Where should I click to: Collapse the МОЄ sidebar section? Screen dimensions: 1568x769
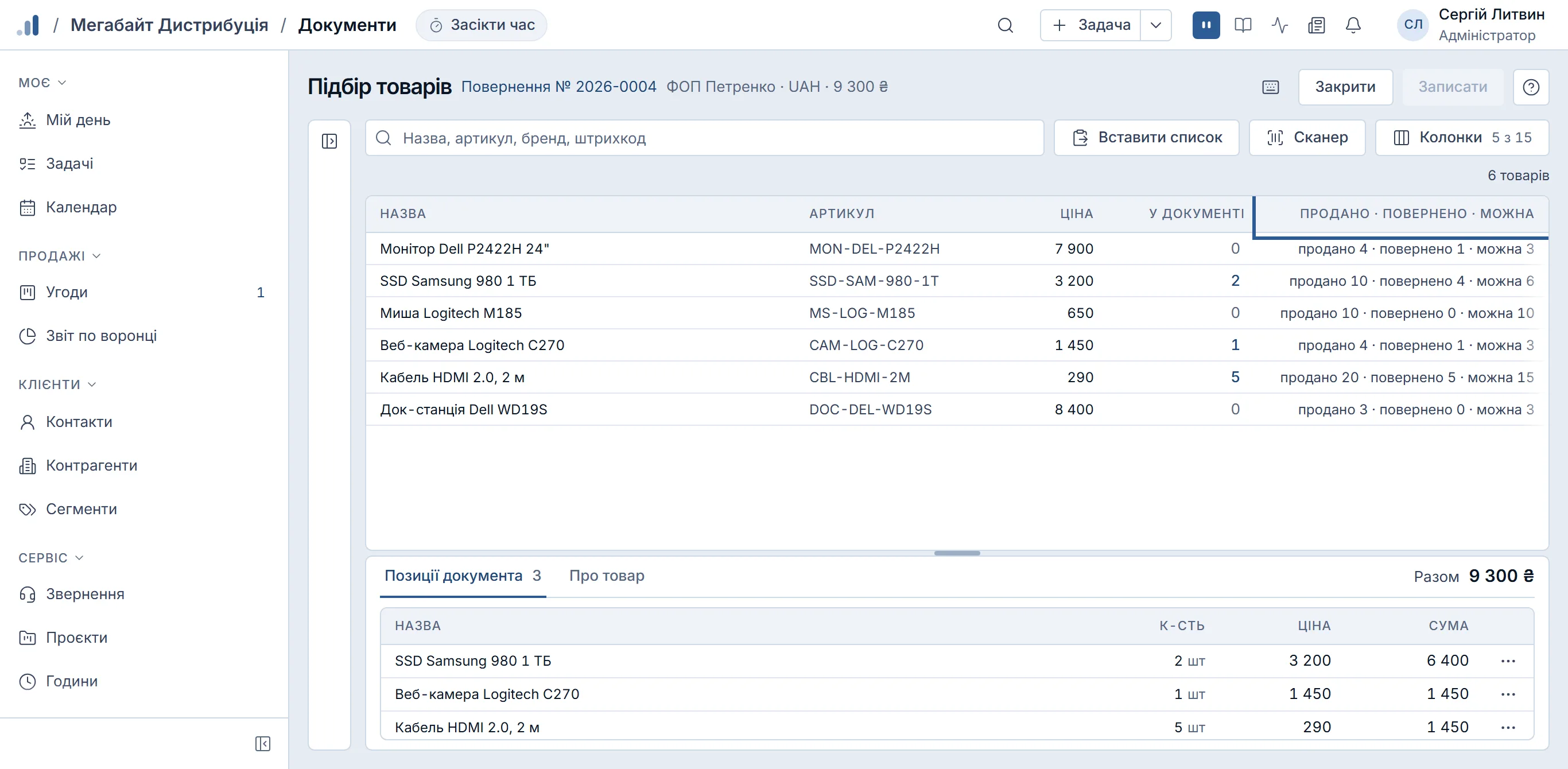pyautogui.click(x=42, y=82)
